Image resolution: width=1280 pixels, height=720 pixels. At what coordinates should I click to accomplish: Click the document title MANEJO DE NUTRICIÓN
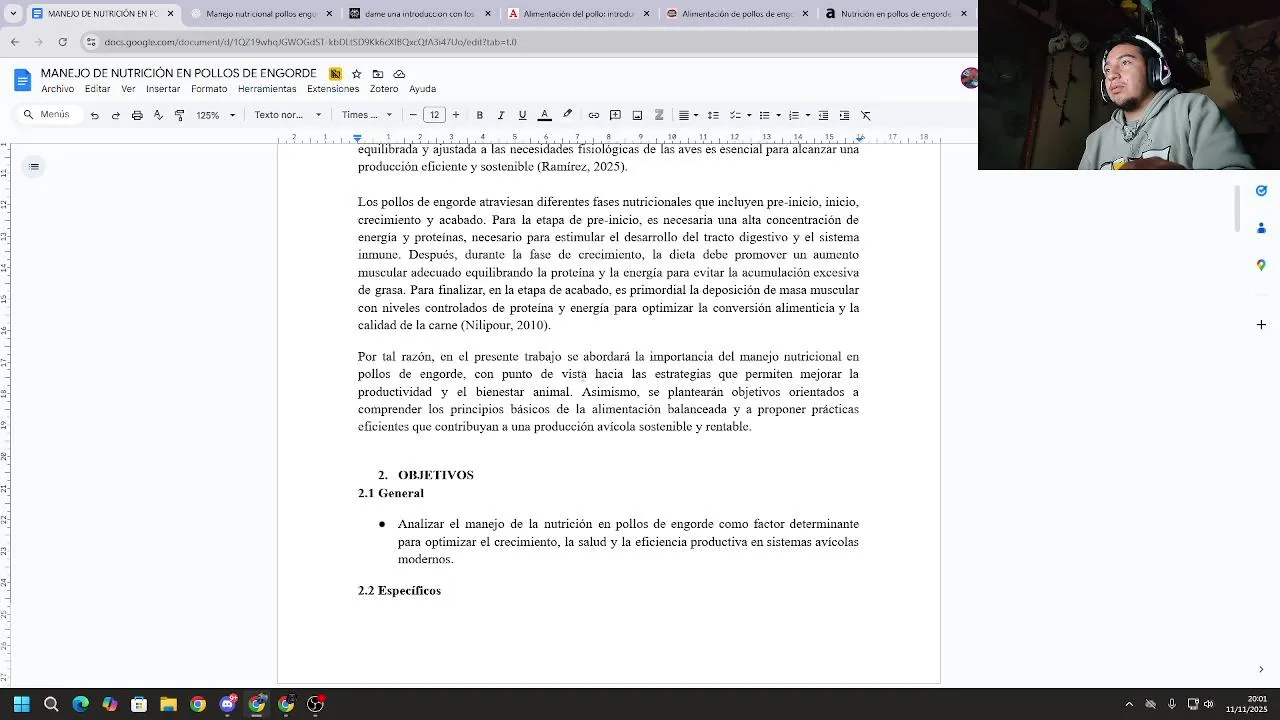point(178,73)
